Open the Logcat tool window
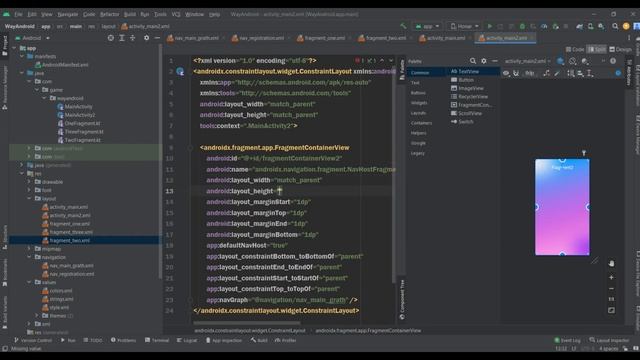This screenshot has width=640, height=360. point(187,340)
